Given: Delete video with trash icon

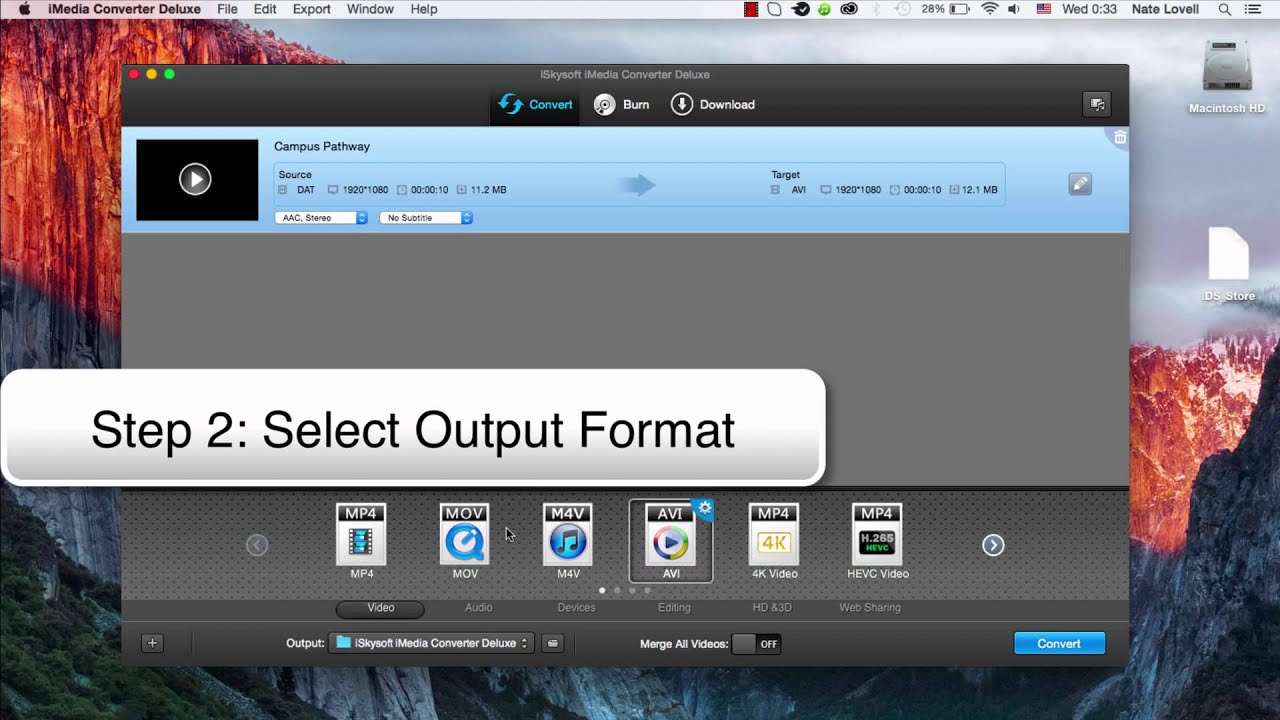Looking at the screenshot, I should point(1120,138).
